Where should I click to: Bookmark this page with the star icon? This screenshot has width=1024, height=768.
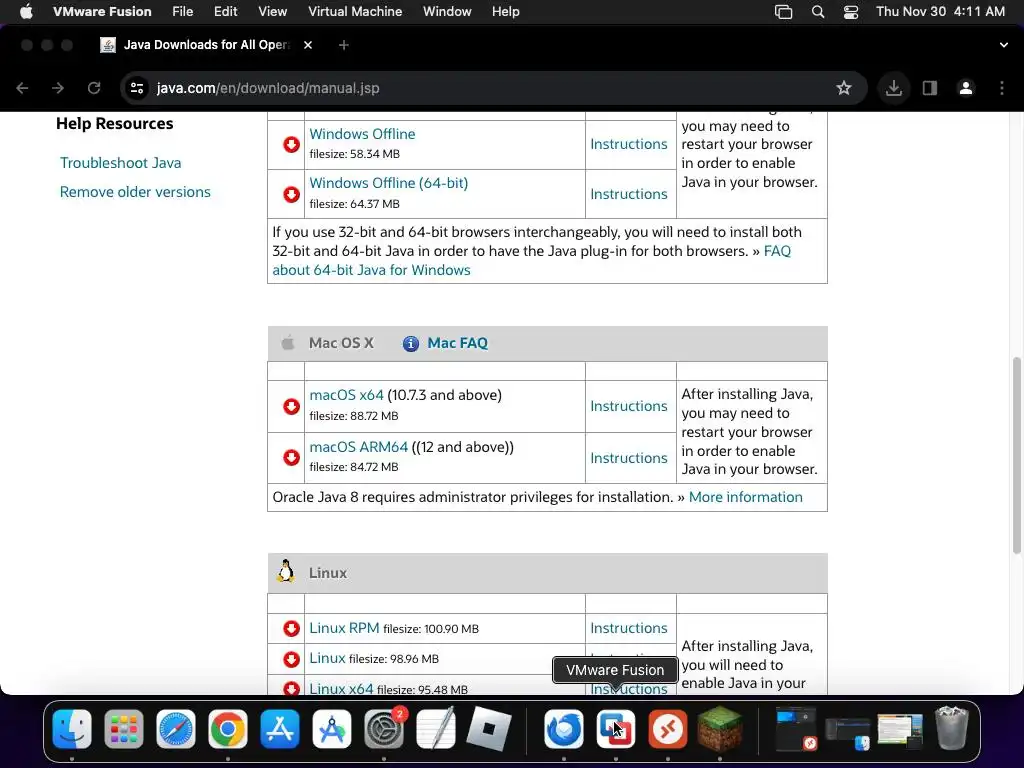(x=844, y=88)
